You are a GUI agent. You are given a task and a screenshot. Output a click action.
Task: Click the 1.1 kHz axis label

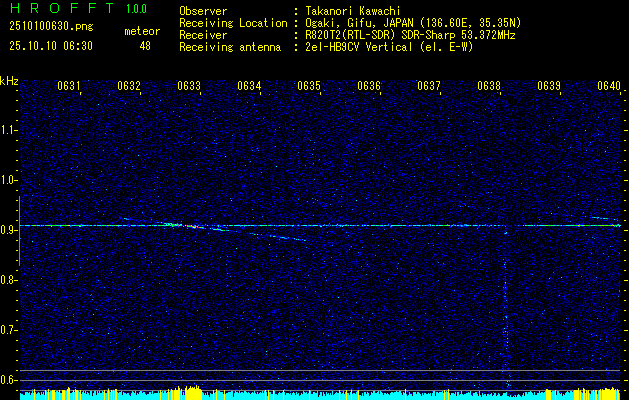8,130
